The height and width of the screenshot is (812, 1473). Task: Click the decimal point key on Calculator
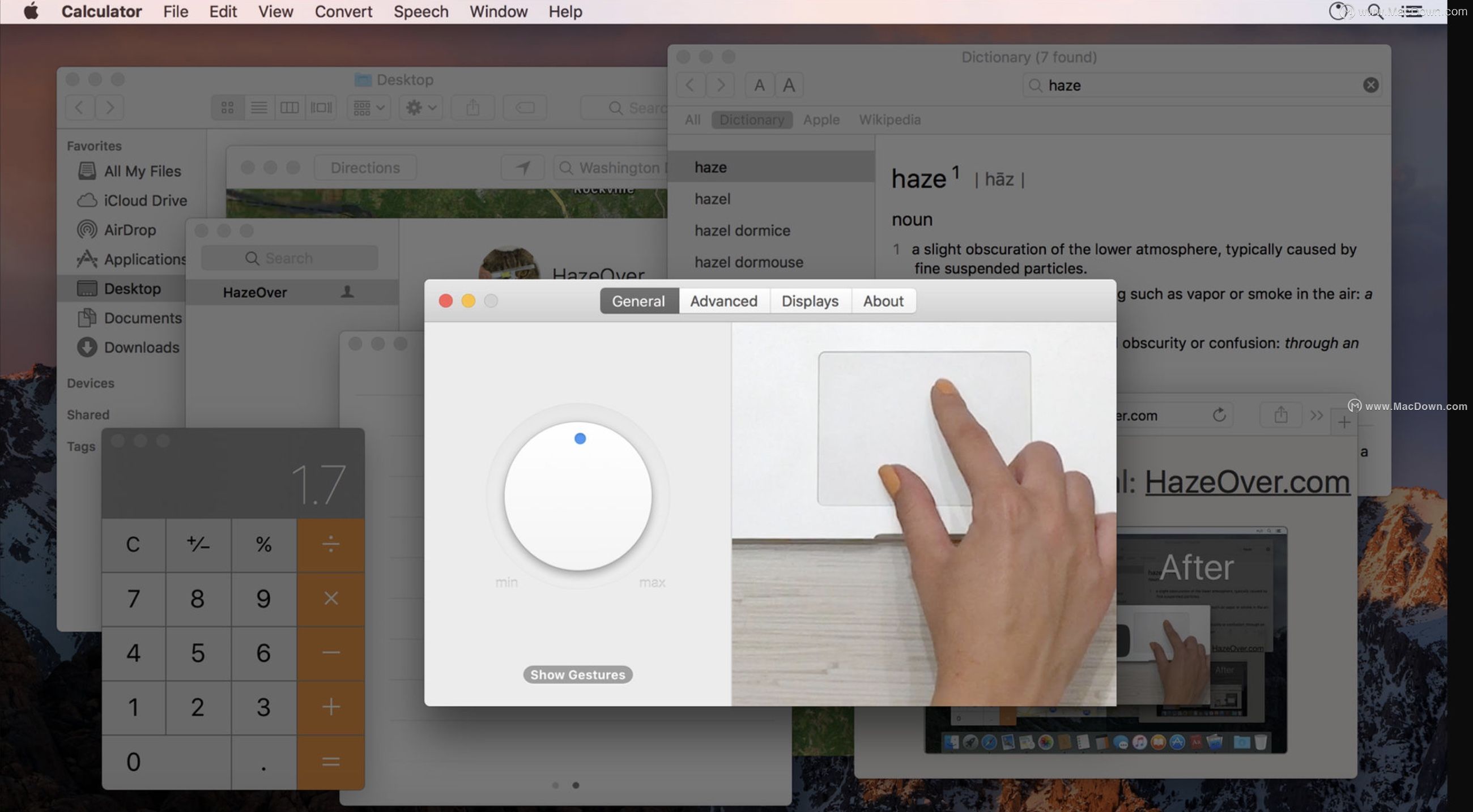[x=263, y=762]
